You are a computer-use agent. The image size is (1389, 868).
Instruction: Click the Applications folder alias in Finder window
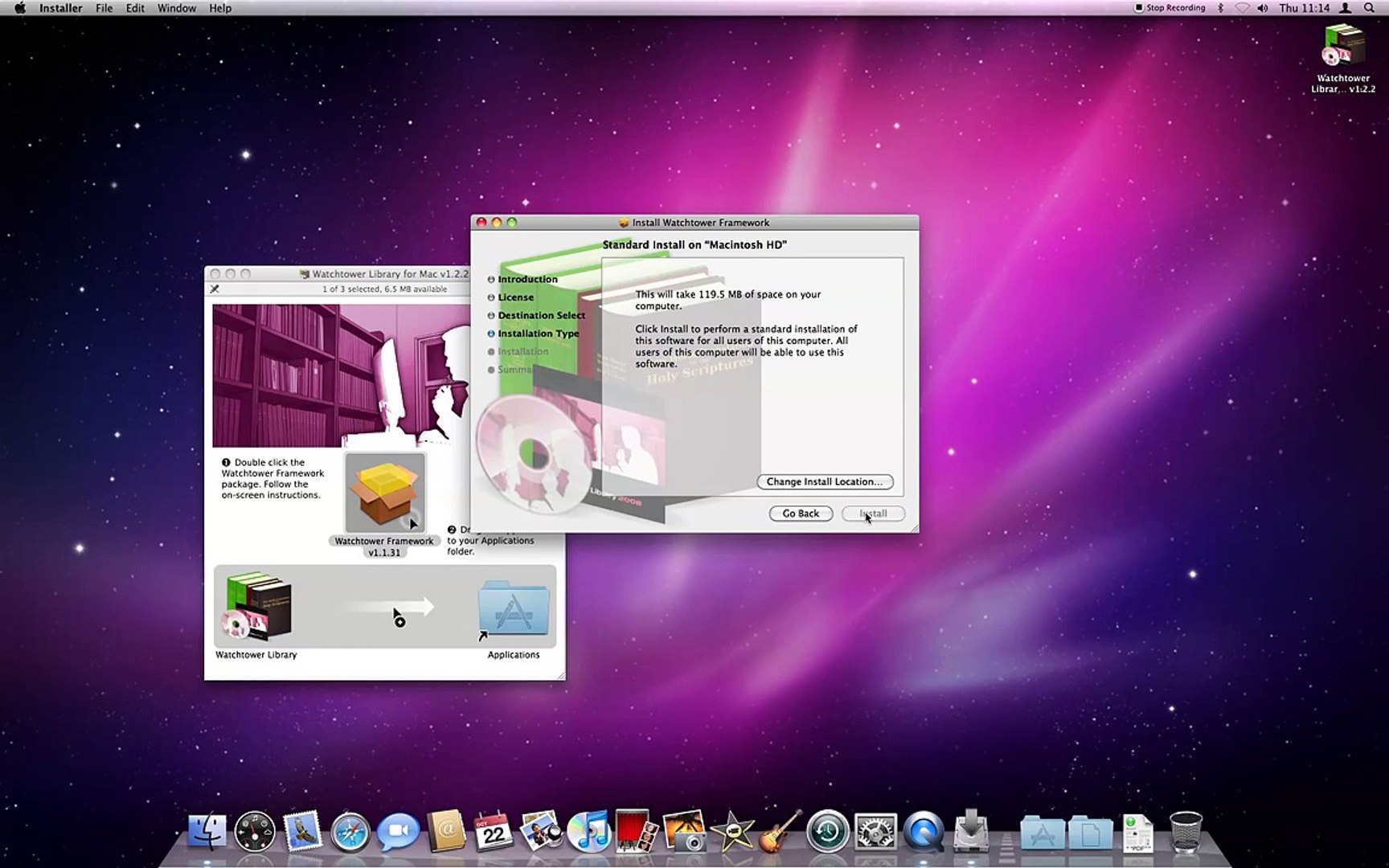[x=514, y=608]
